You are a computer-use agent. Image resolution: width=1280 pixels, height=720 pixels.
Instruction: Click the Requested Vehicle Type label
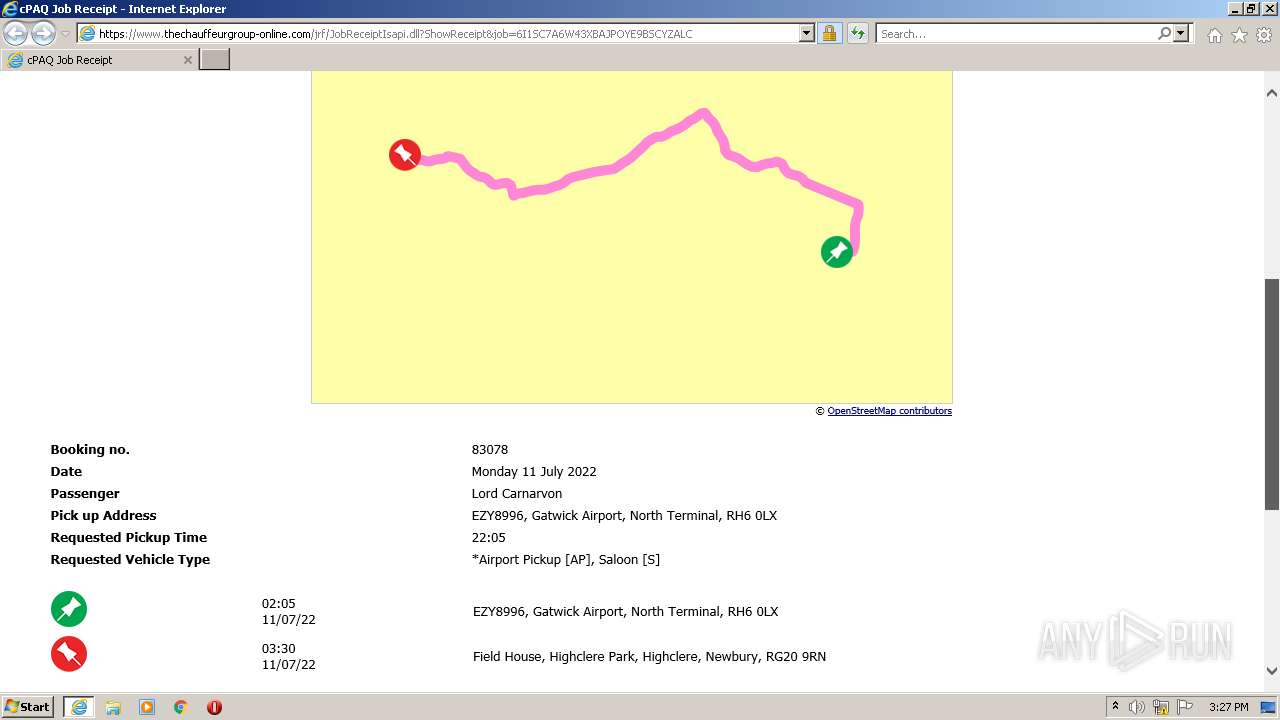(130, 560)
